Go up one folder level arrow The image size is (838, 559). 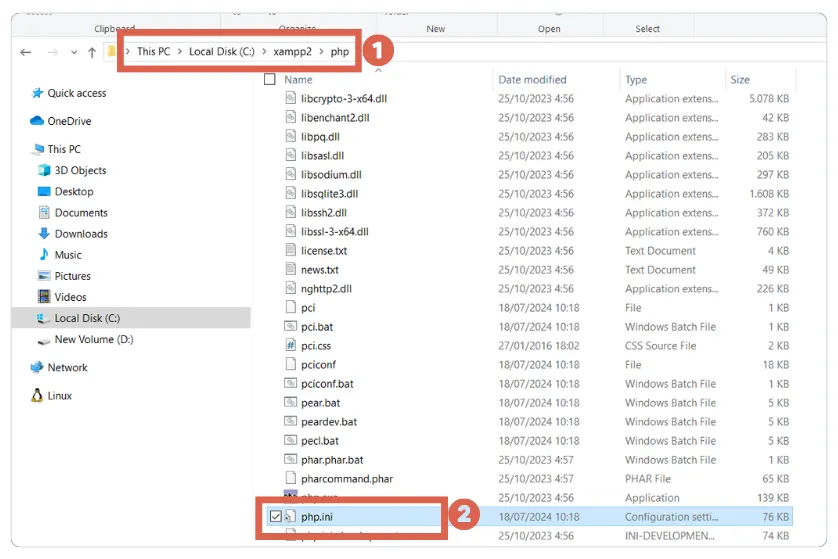92,52
